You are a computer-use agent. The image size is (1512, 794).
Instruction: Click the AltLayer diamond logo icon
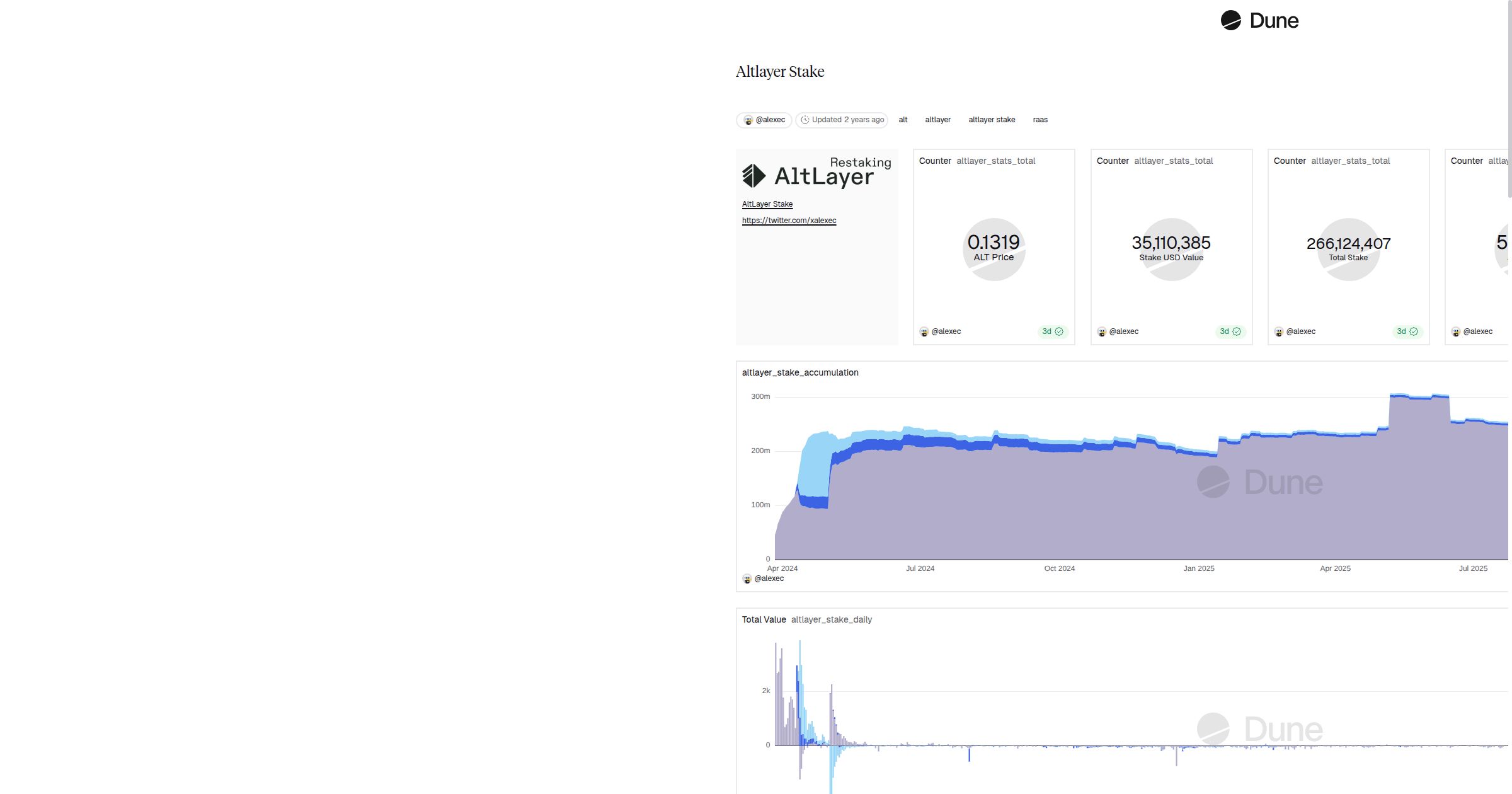click(x=753, y=176)
